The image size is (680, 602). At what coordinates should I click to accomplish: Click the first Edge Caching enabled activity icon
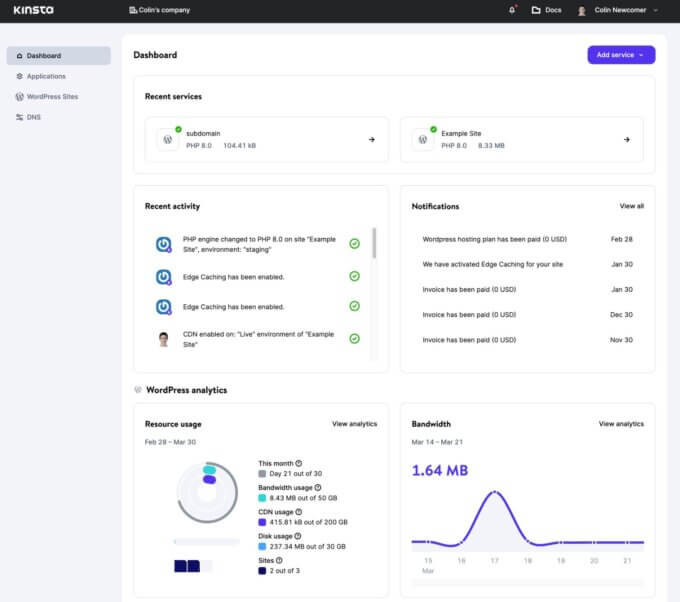[x=163, y=277]
